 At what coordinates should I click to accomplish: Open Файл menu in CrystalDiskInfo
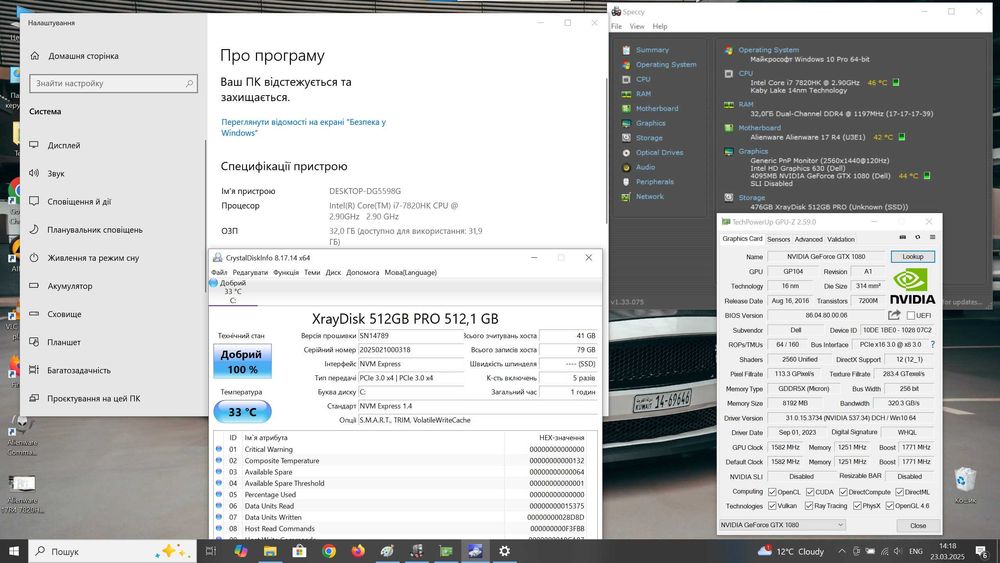point(219,272)
